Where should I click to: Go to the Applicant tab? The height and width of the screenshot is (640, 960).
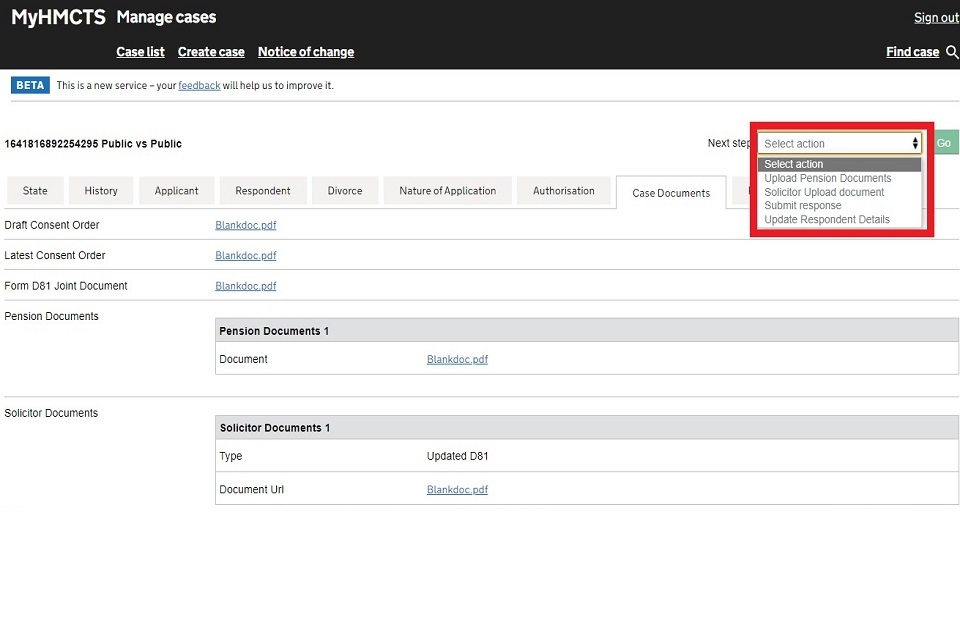coord(177,191)
